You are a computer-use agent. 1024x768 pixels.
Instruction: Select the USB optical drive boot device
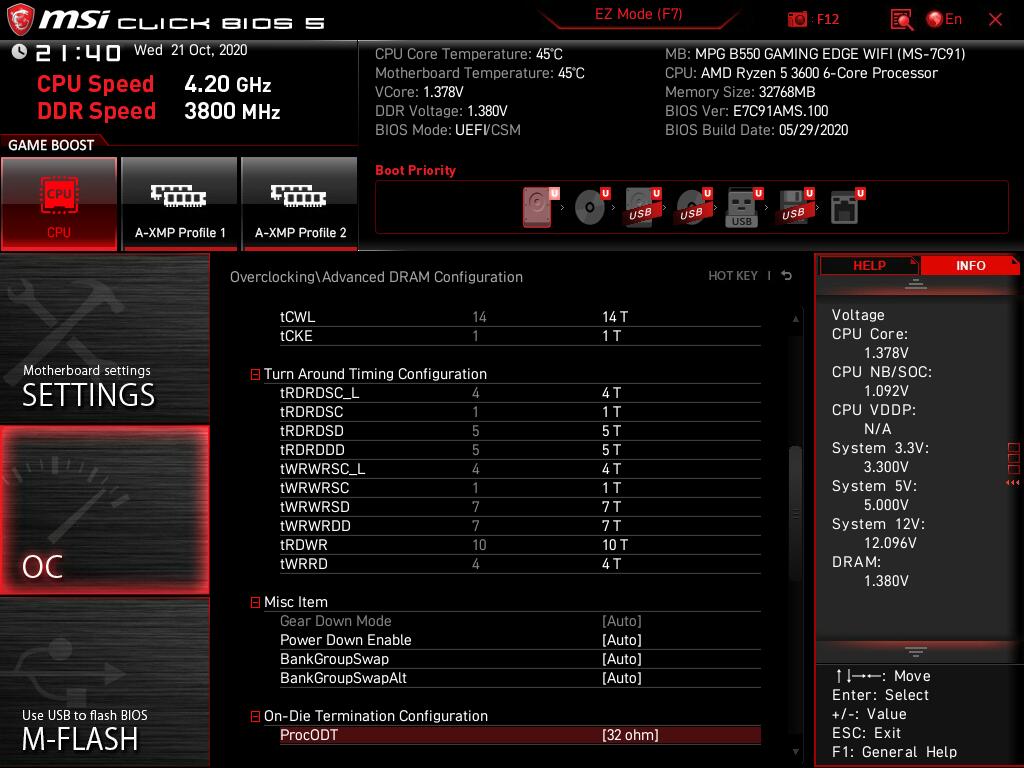pyautogui.click(x=694, y=207)
